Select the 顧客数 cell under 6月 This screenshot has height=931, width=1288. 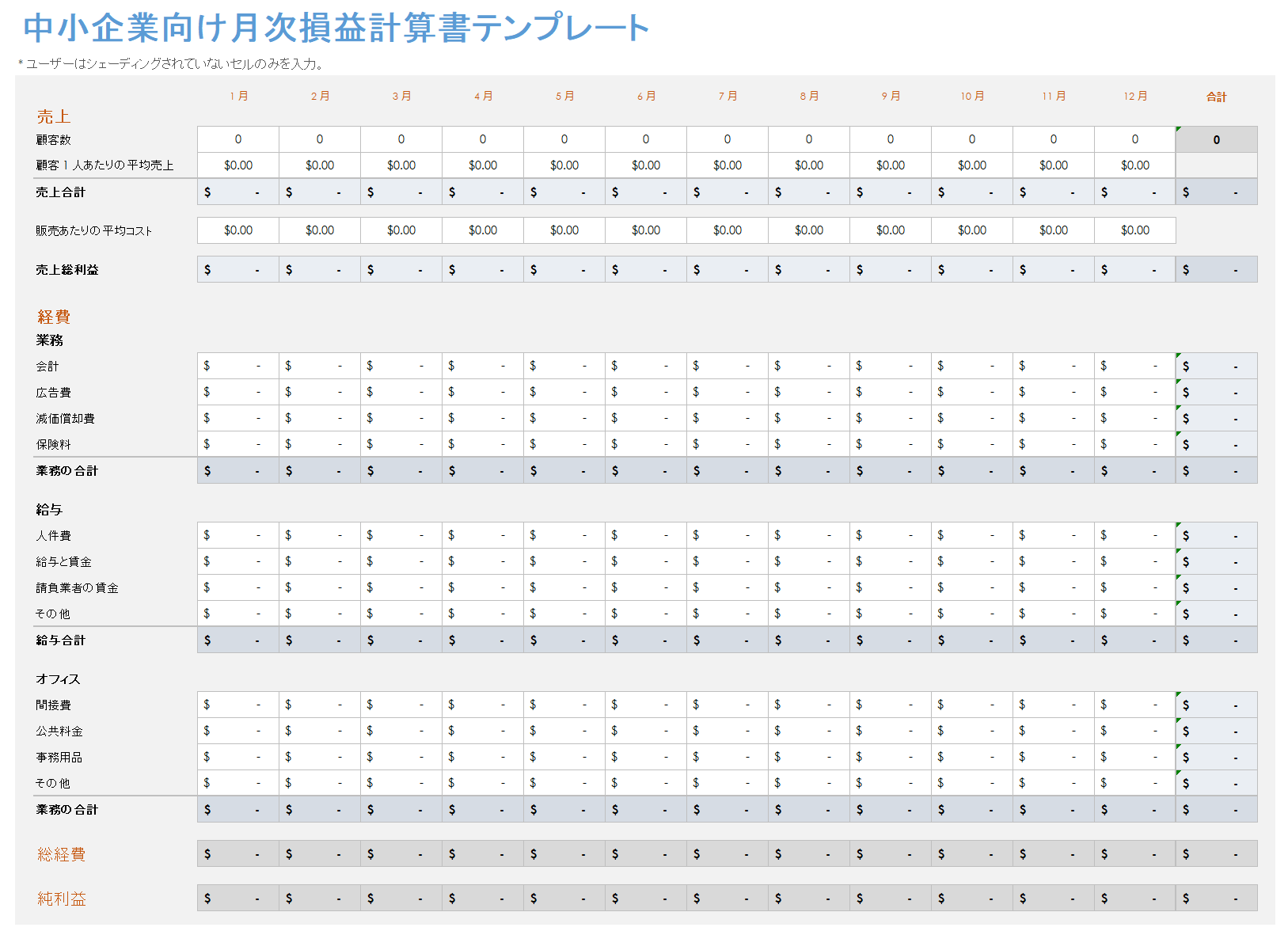(x=646, y=139)
